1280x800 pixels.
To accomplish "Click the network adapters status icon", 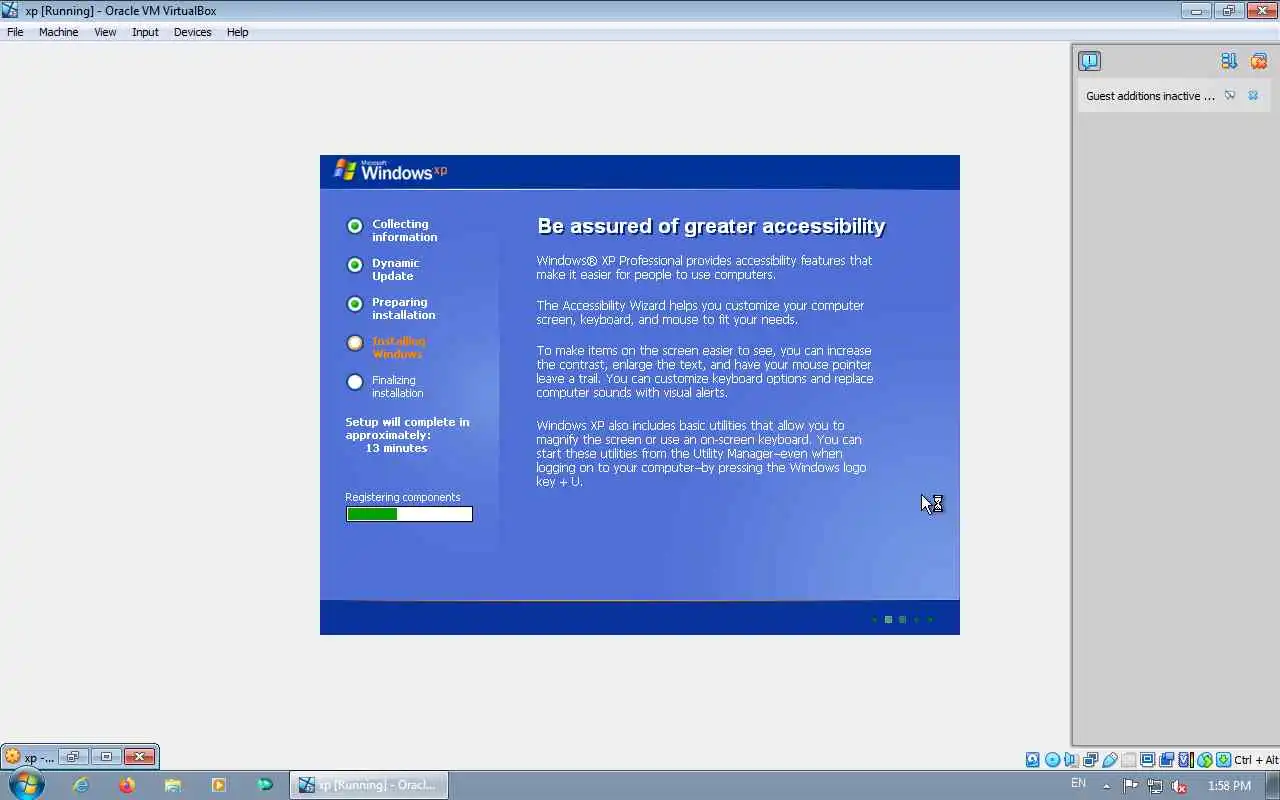I will coord(1090,760).
